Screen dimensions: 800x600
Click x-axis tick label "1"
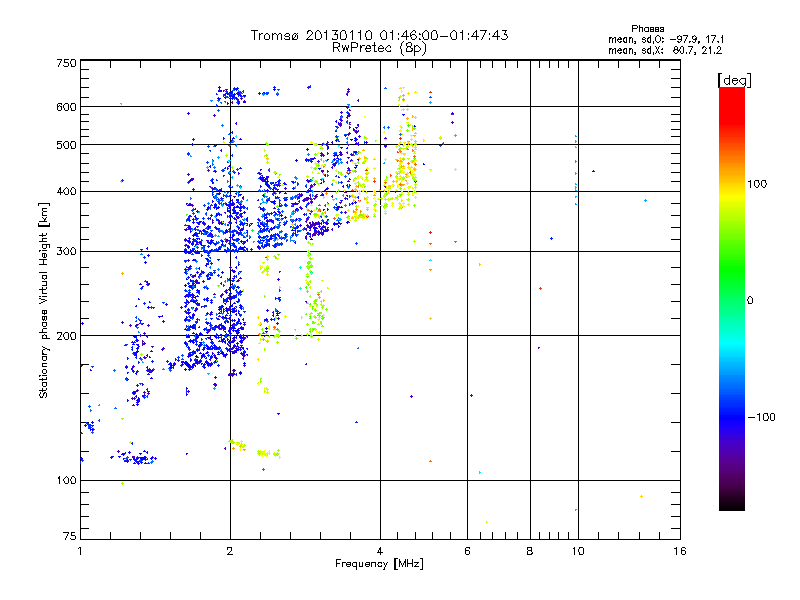[80, 551]
